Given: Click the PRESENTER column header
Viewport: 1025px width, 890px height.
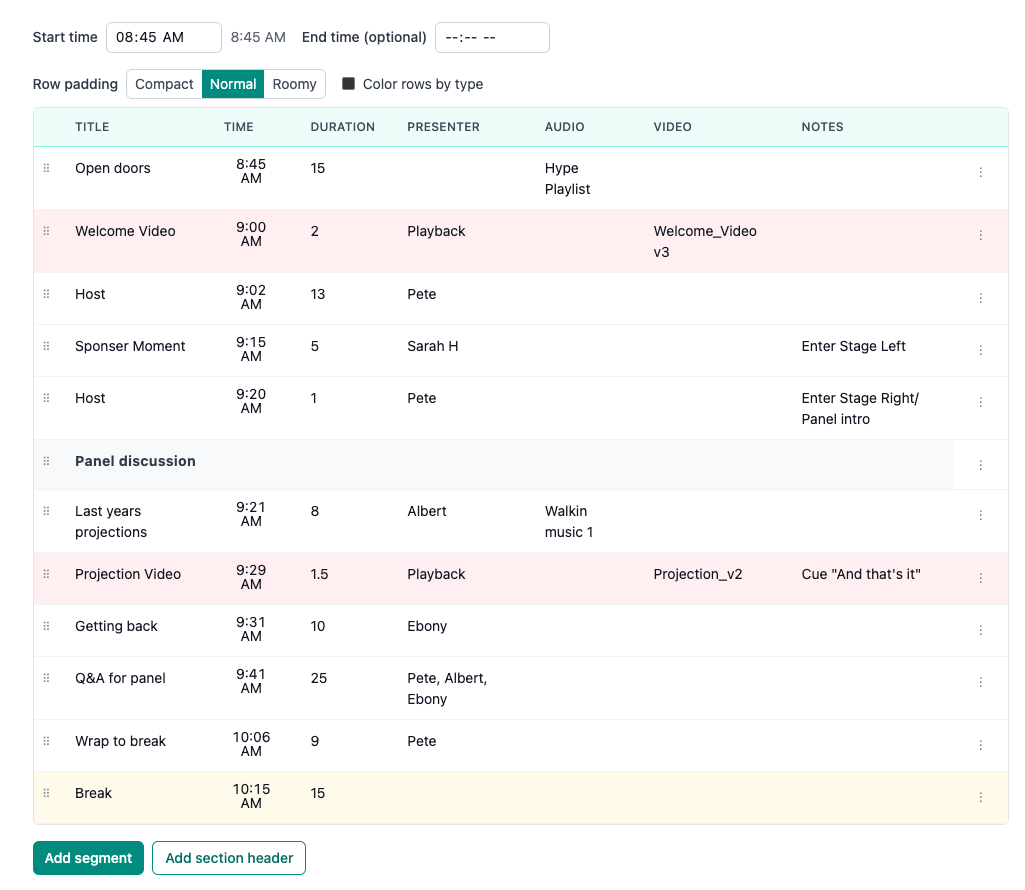Looking at the screenshot, I should point(443,127).
